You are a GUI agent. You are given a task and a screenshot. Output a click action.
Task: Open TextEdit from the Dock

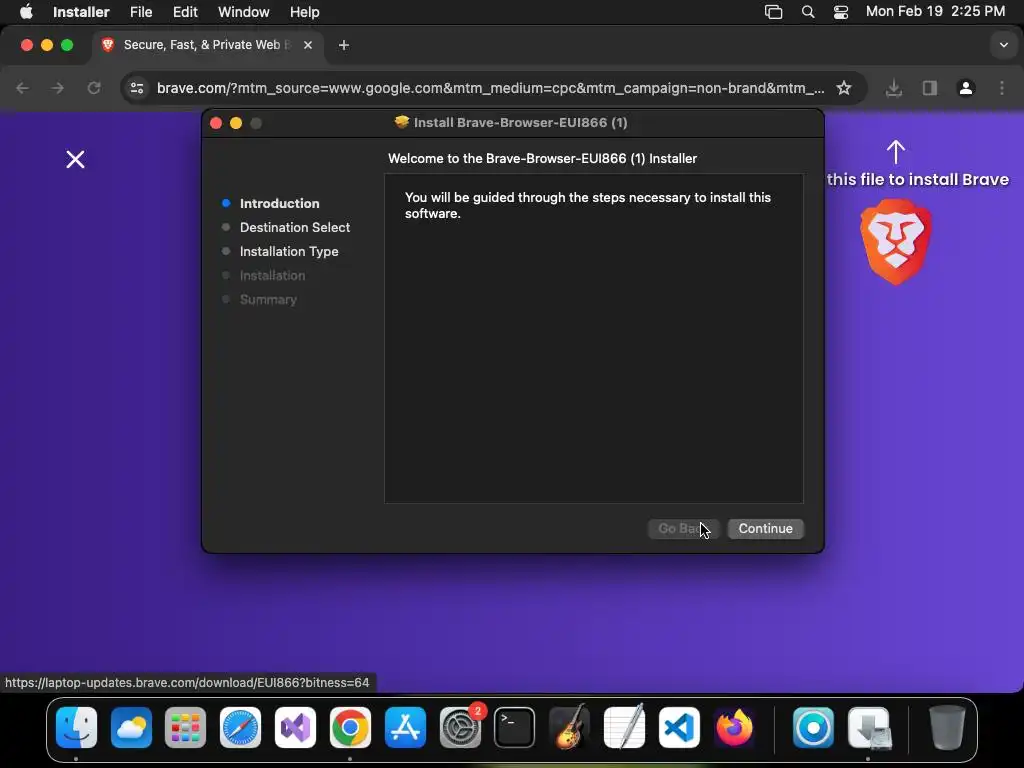[624, 728]
